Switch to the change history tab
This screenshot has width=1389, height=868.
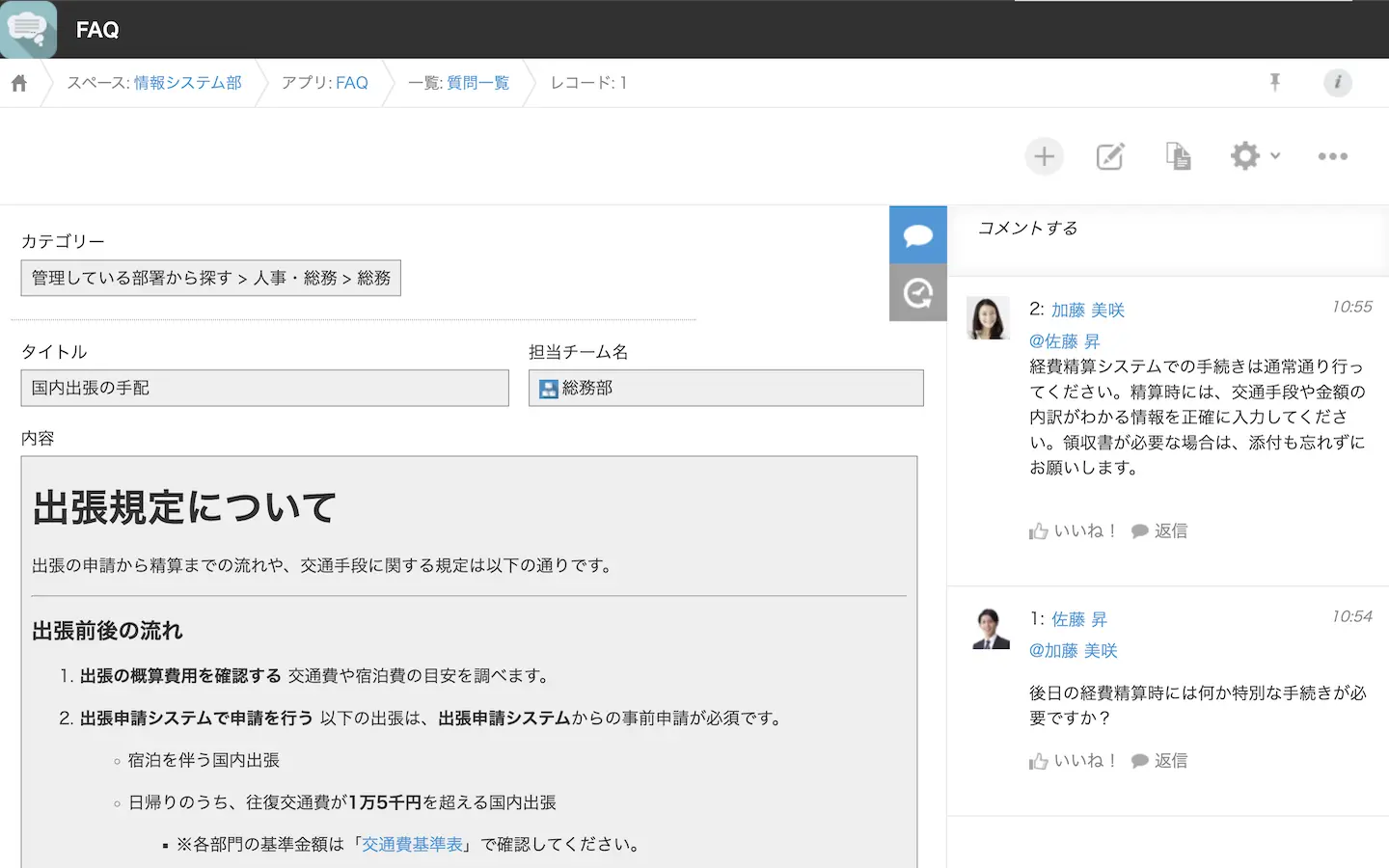coord(917,292)
